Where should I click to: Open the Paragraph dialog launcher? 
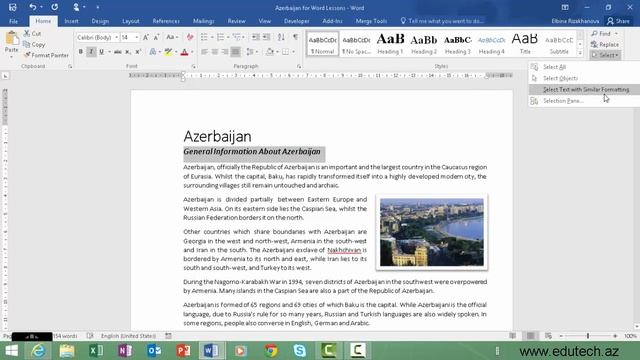tap(299, 66)
